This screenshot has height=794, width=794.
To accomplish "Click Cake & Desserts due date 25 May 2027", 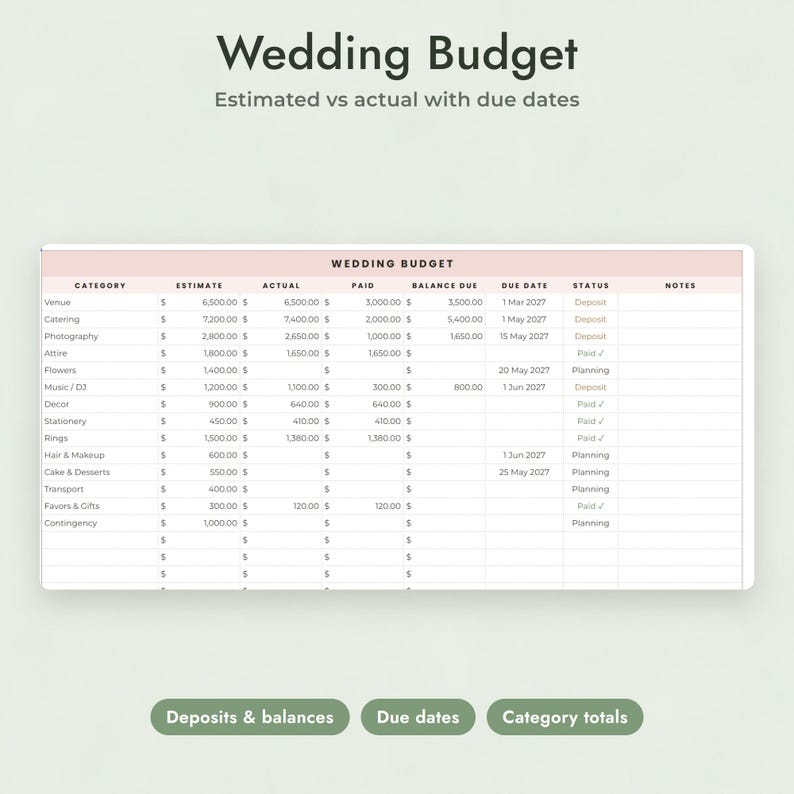I will click(524, 472).
